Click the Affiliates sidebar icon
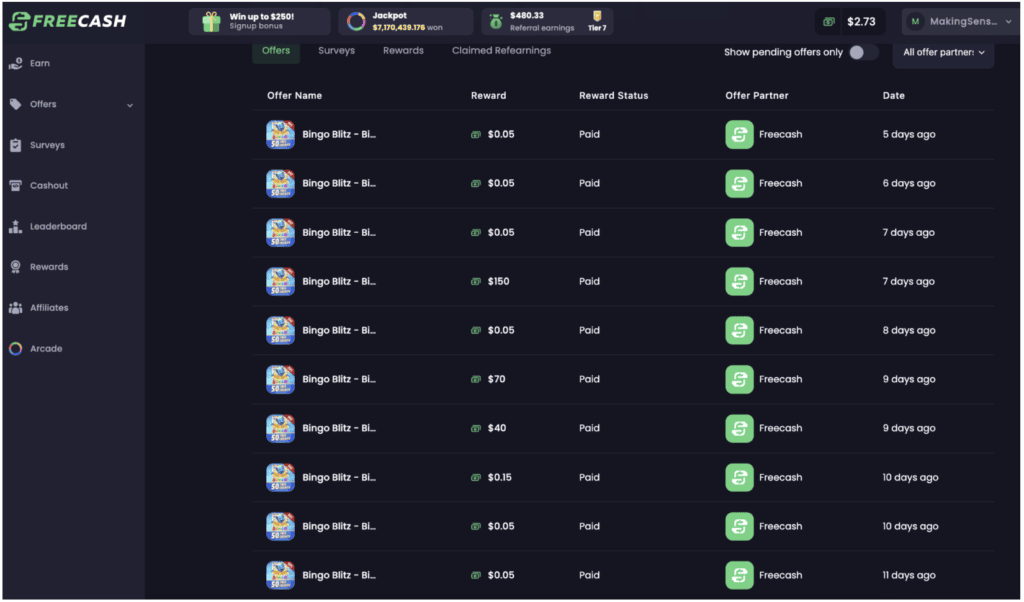Viewport: 1024px width, 602px height. click(13, 307)
